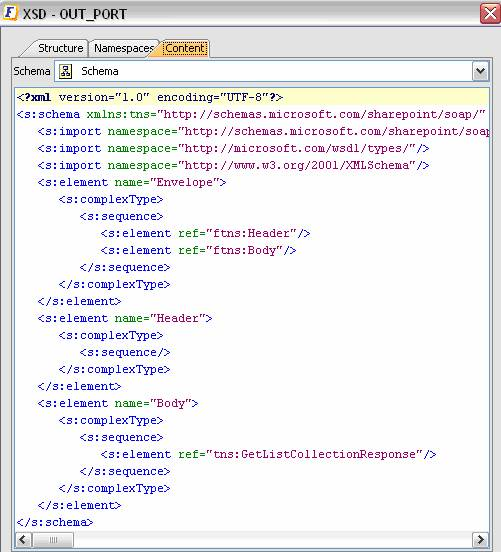Click the ref="ftns:Body" element line
The height and width of the screenshot is (552, 501).
tap(198, 250)
